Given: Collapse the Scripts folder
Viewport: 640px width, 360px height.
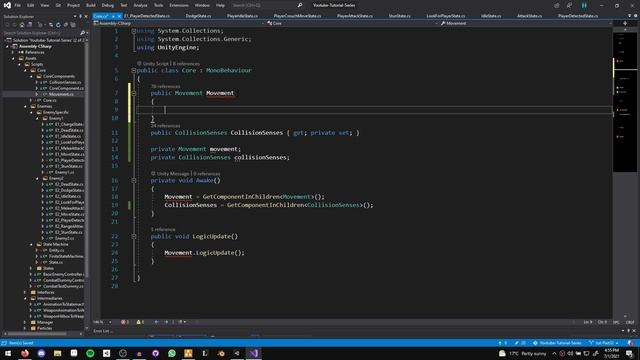Looking at the screenshot, I should click(x=19, y=64).
